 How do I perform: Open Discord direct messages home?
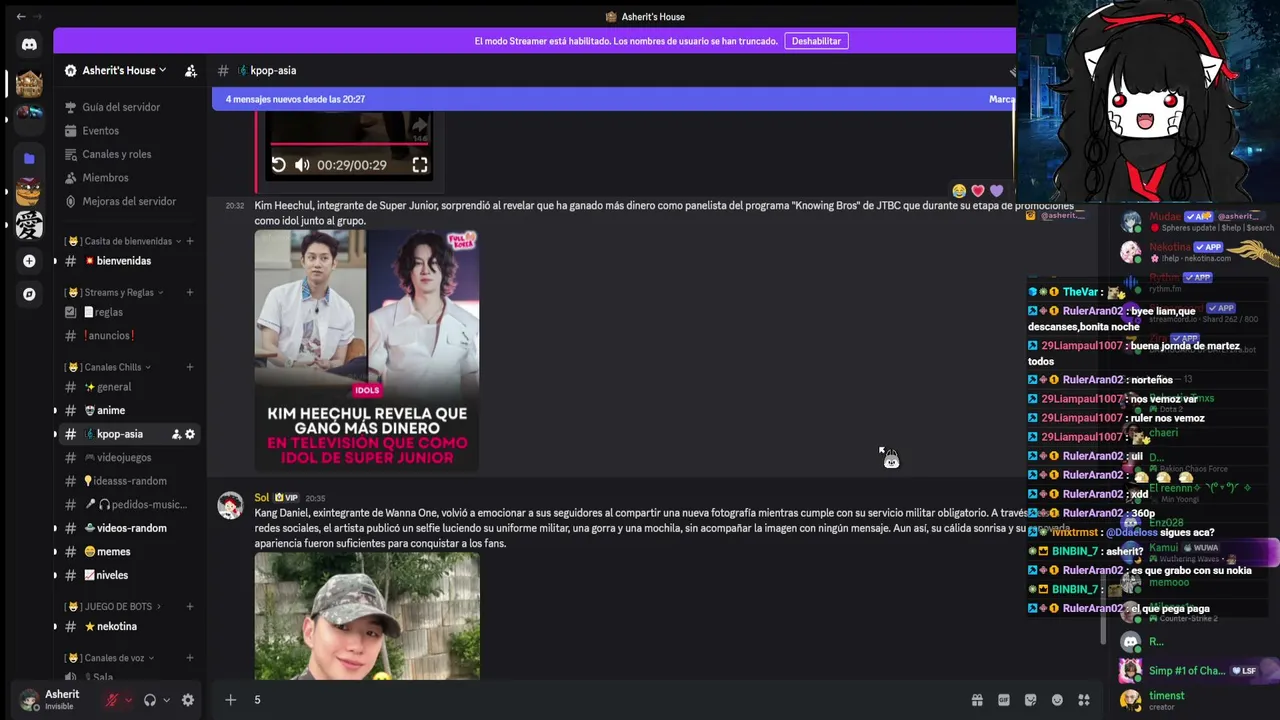pyautogui.click(x=29, y=44)
